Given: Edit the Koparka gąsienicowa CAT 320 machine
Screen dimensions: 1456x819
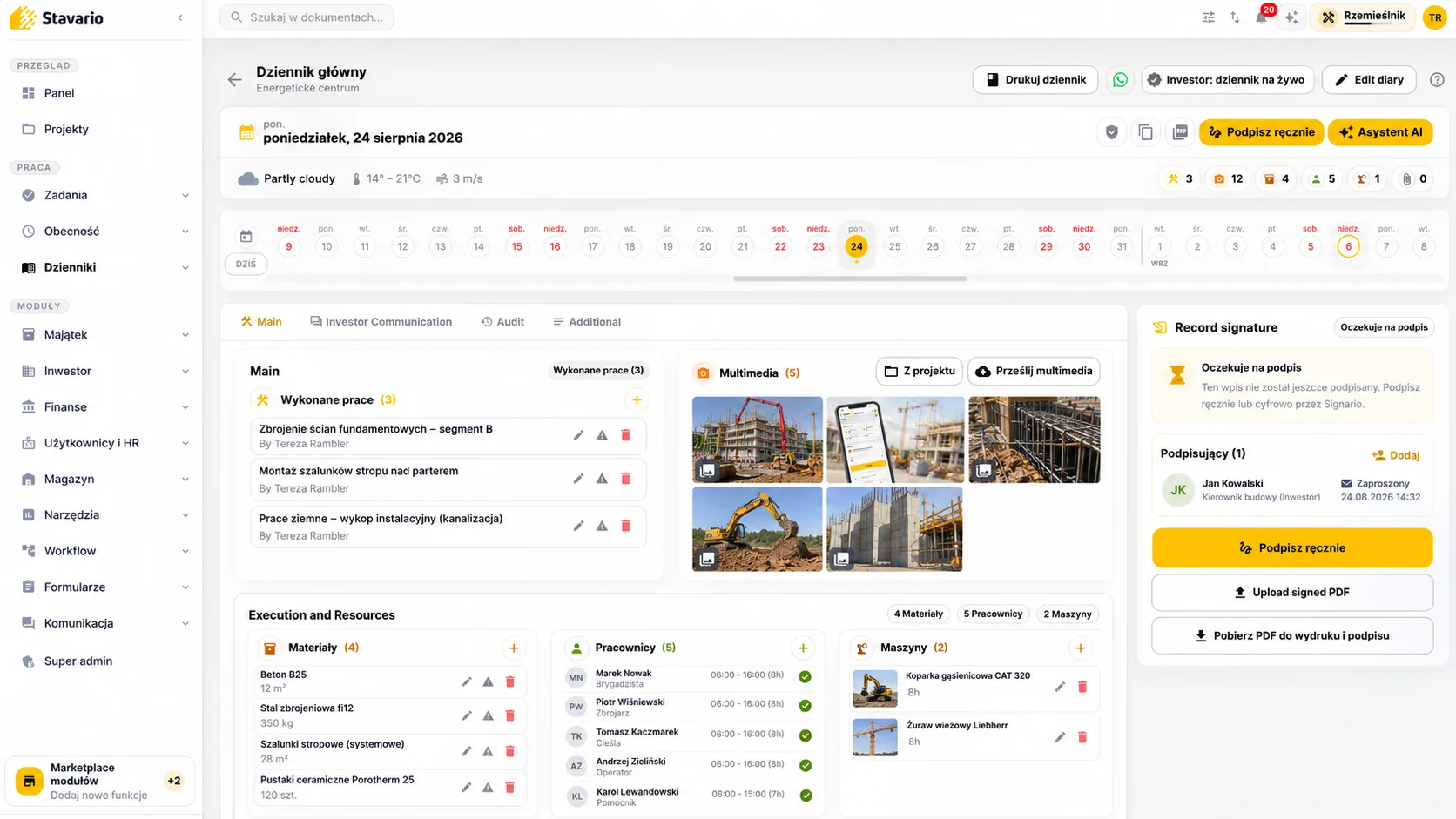Looking at the screenshot, I should [1060, 687].
